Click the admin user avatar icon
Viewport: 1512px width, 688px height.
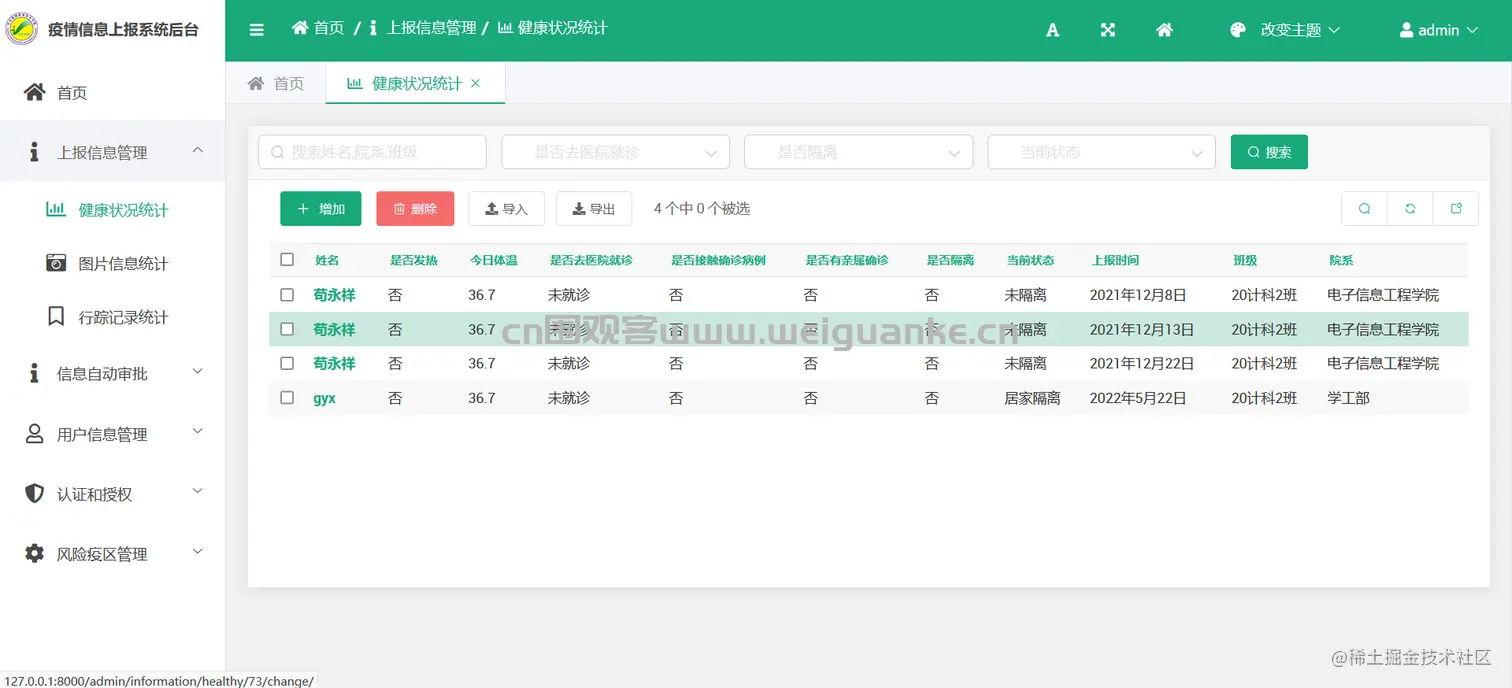[x=1406, y=30]
